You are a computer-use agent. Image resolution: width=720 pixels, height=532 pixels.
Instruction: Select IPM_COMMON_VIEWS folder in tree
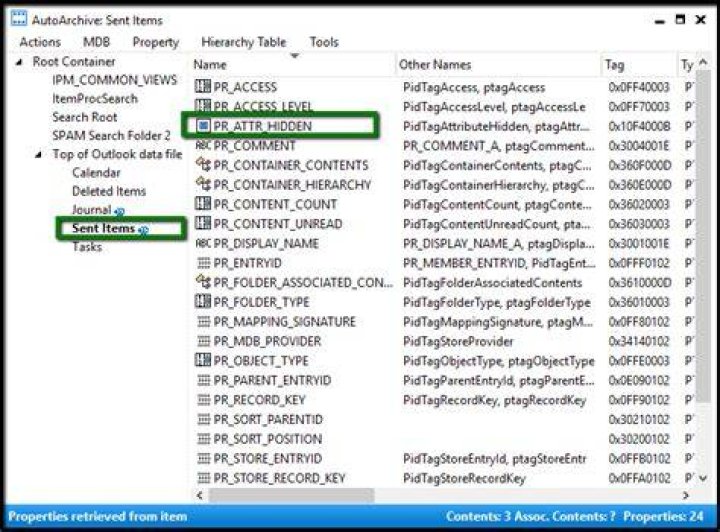point(114,80)
